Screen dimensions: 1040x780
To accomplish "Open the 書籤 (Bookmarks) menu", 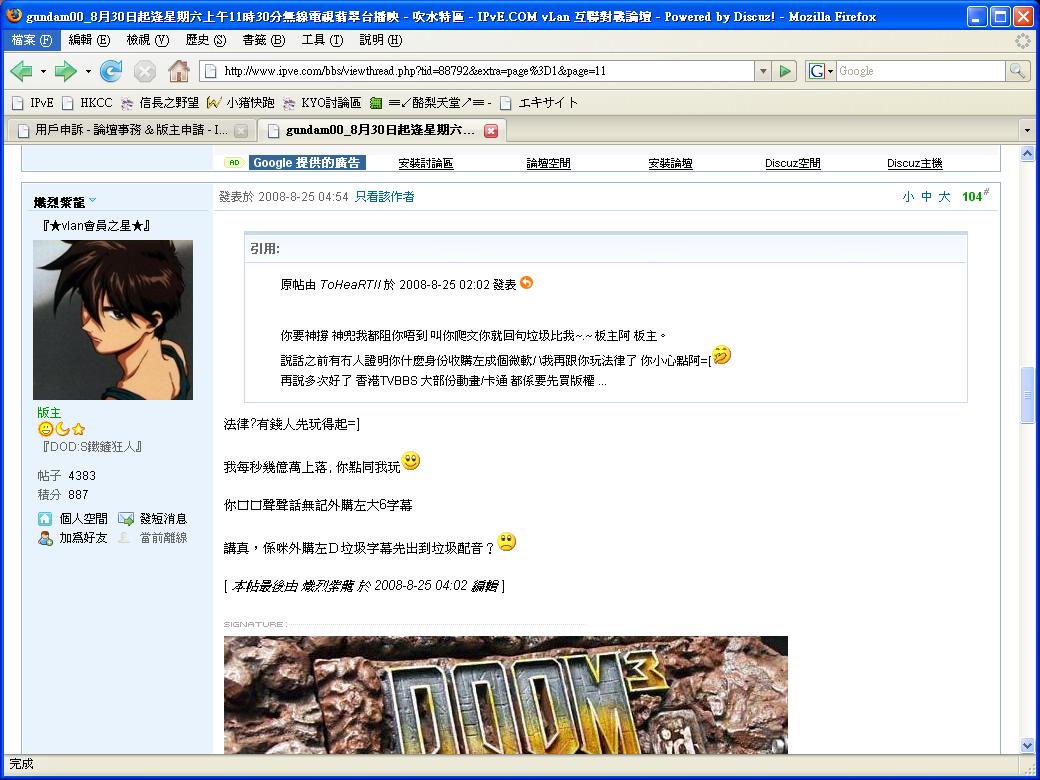I will coord(263,40).
